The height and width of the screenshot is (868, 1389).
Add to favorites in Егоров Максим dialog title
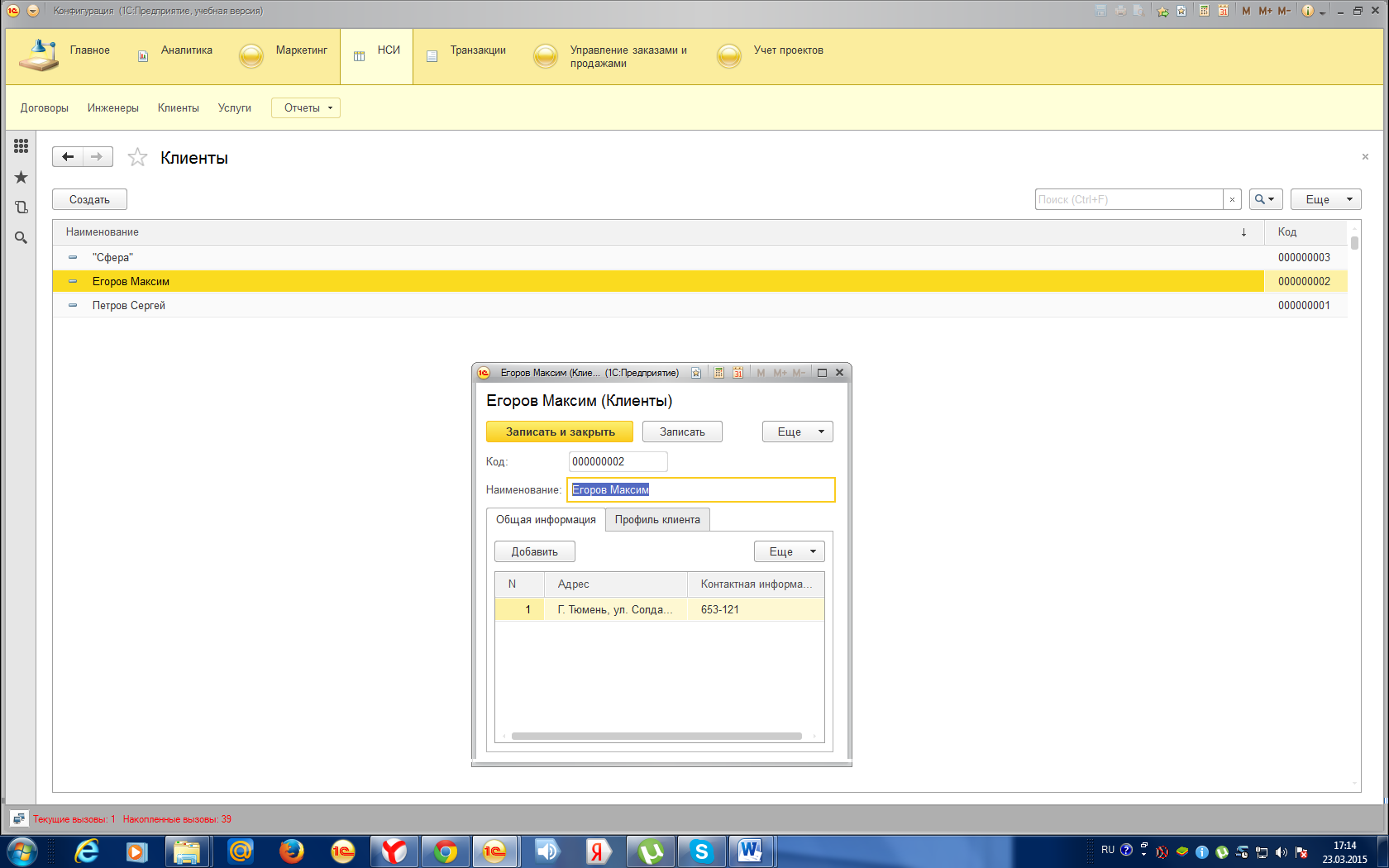tap(696, 373)
